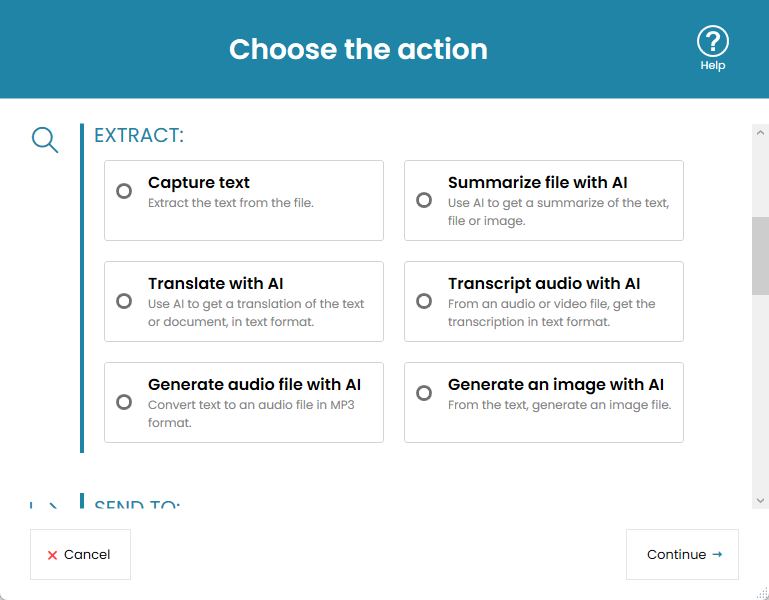Click the scrollbar up arrow

760,133
